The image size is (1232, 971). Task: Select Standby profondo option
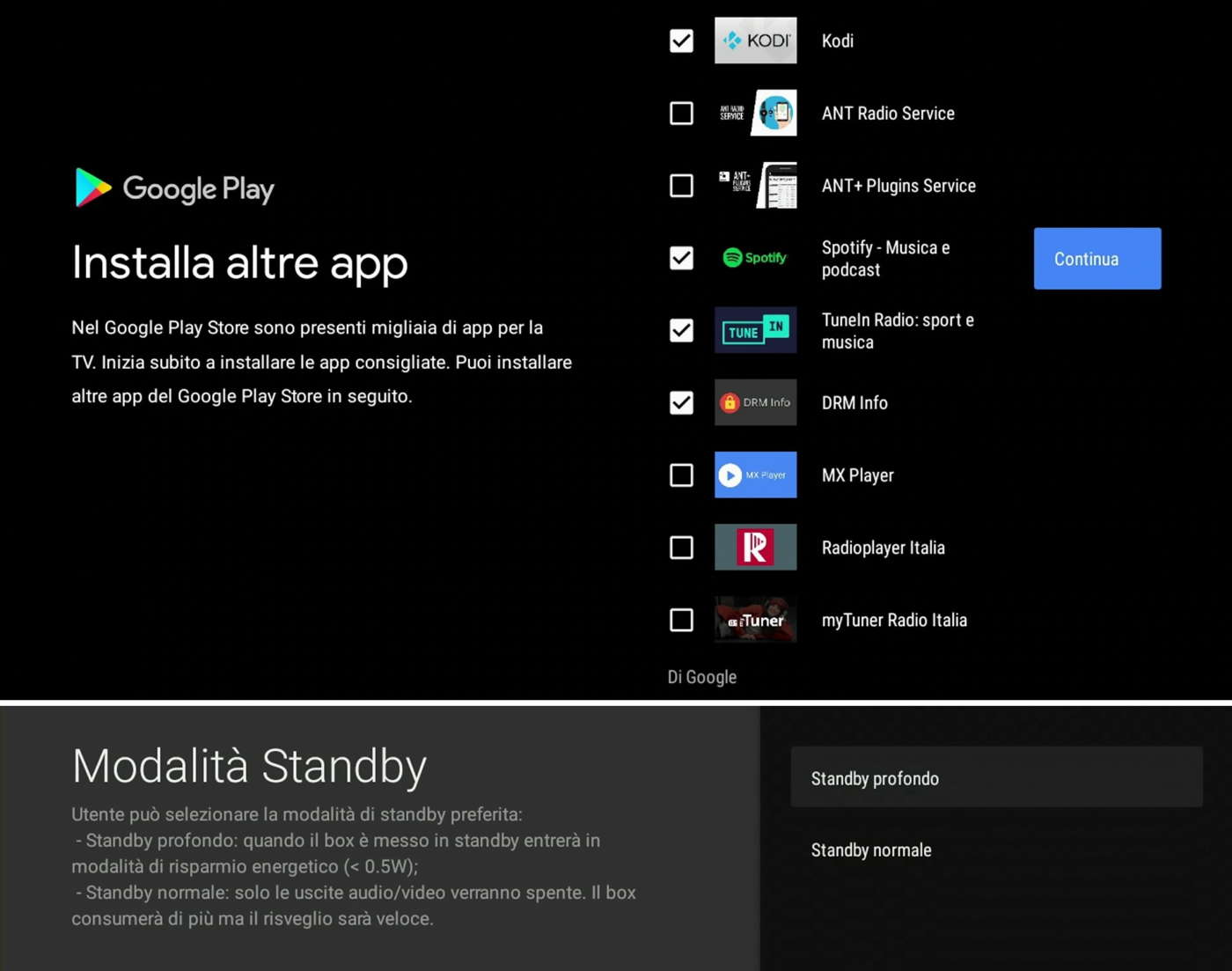tap(996, 777)
